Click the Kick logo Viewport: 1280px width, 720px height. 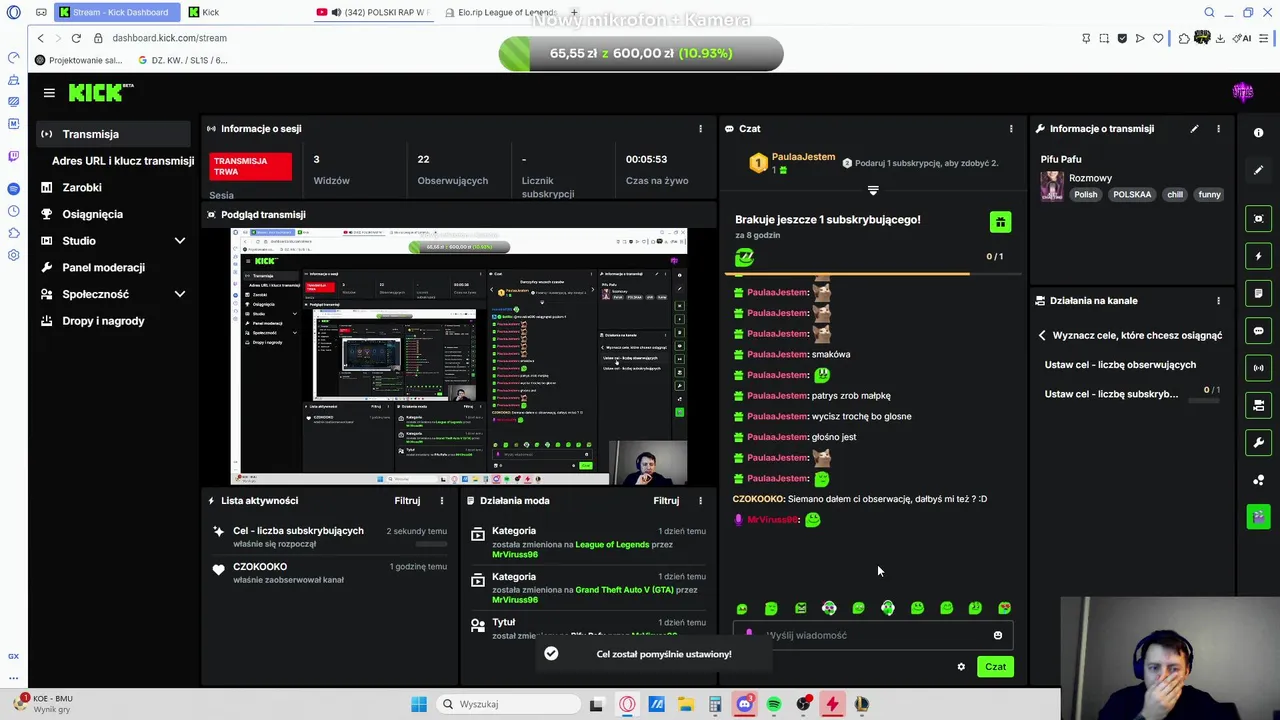pyautogui.click(x=100, y=93)
